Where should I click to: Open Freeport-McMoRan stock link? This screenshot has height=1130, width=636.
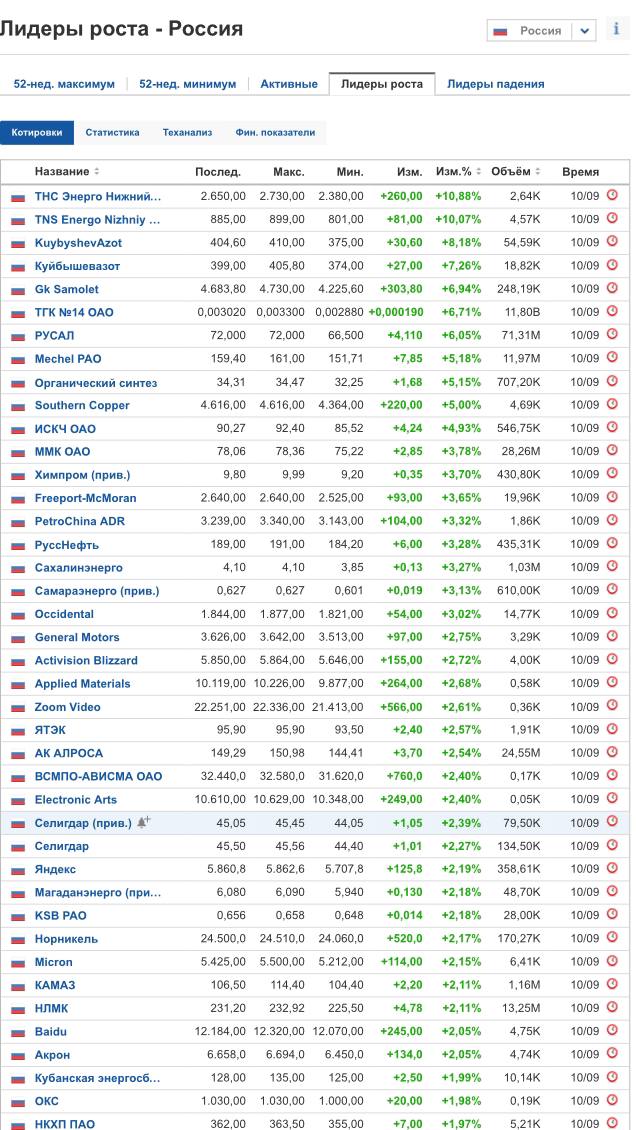coord(86,498)
